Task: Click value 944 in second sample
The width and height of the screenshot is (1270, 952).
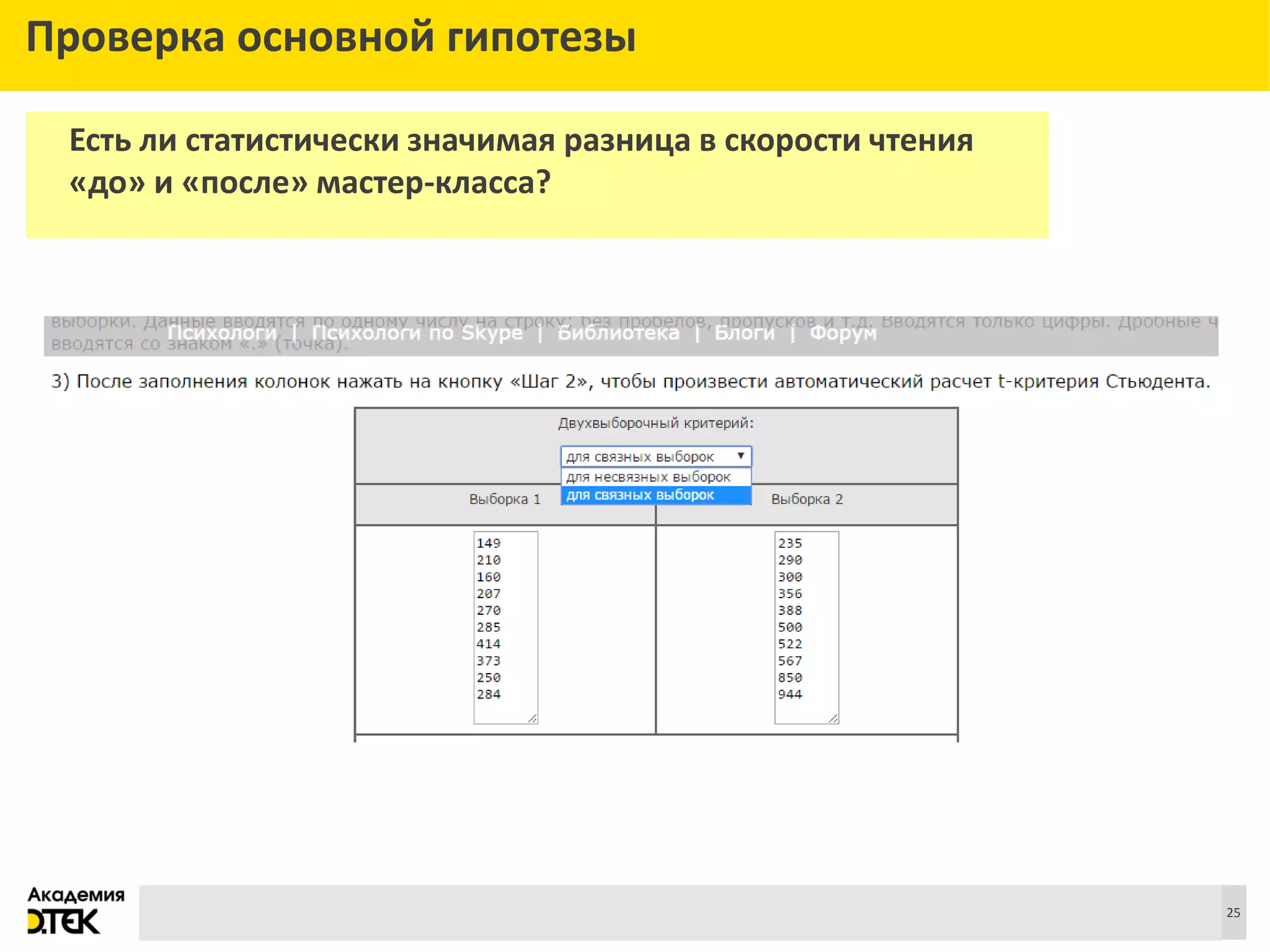Action: coord(789,694)
